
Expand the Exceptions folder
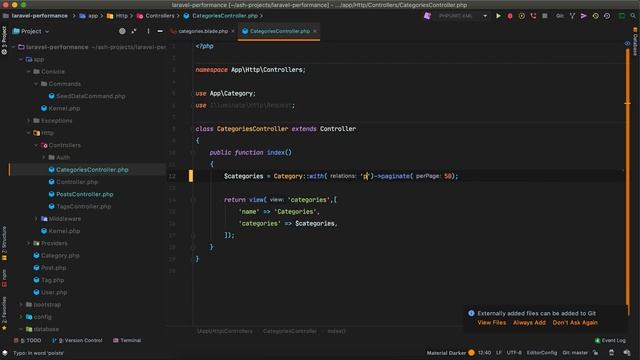[29, 121]
